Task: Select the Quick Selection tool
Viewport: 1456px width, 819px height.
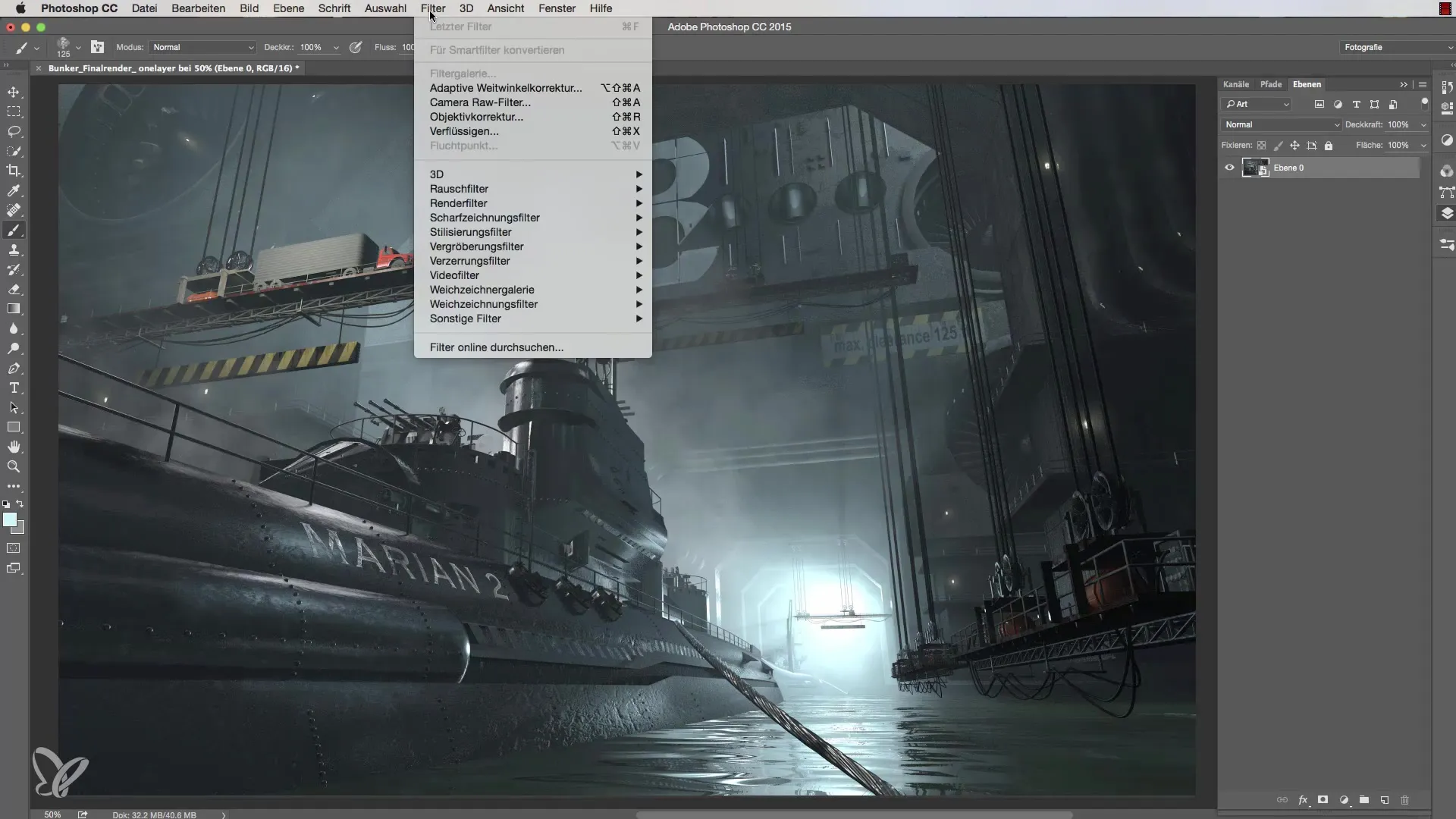Action: point(14,151)
